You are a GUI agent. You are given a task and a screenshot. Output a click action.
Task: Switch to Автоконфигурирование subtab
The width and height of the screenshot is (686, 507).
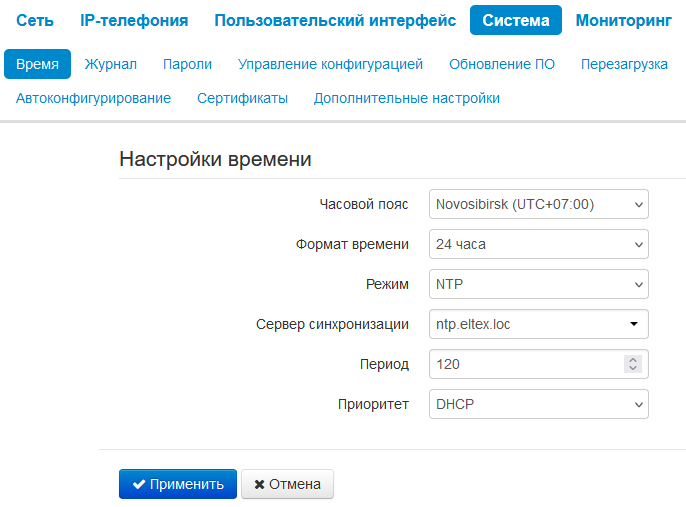(93, 98)
